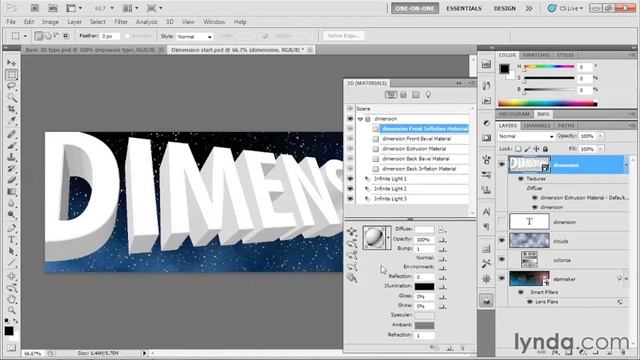Filter 3D panel by meshes
640x360 pixels.
(403, 95)
